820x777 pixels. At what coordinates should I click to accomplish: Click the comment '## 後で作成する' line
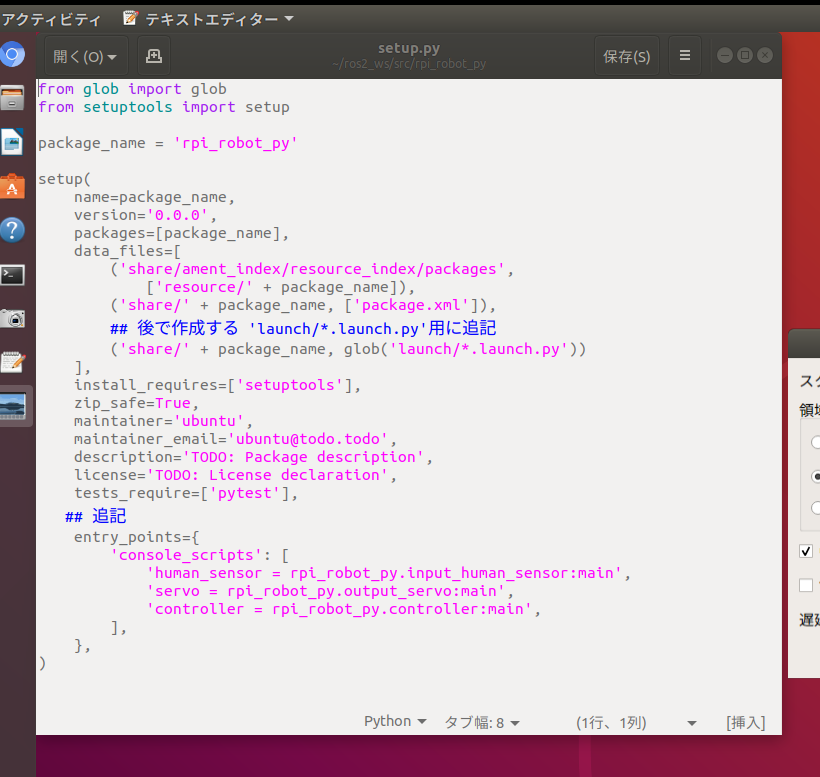(x=303, y=328)
